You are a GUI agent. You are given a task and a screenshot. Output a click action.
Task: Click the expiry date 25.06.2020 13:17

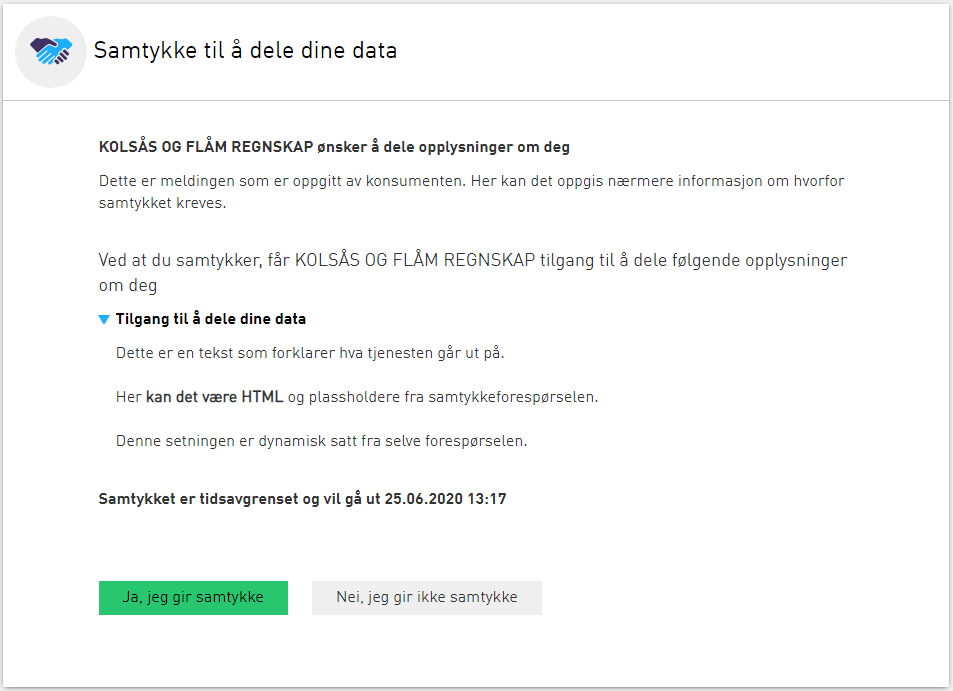coord(446,500)
